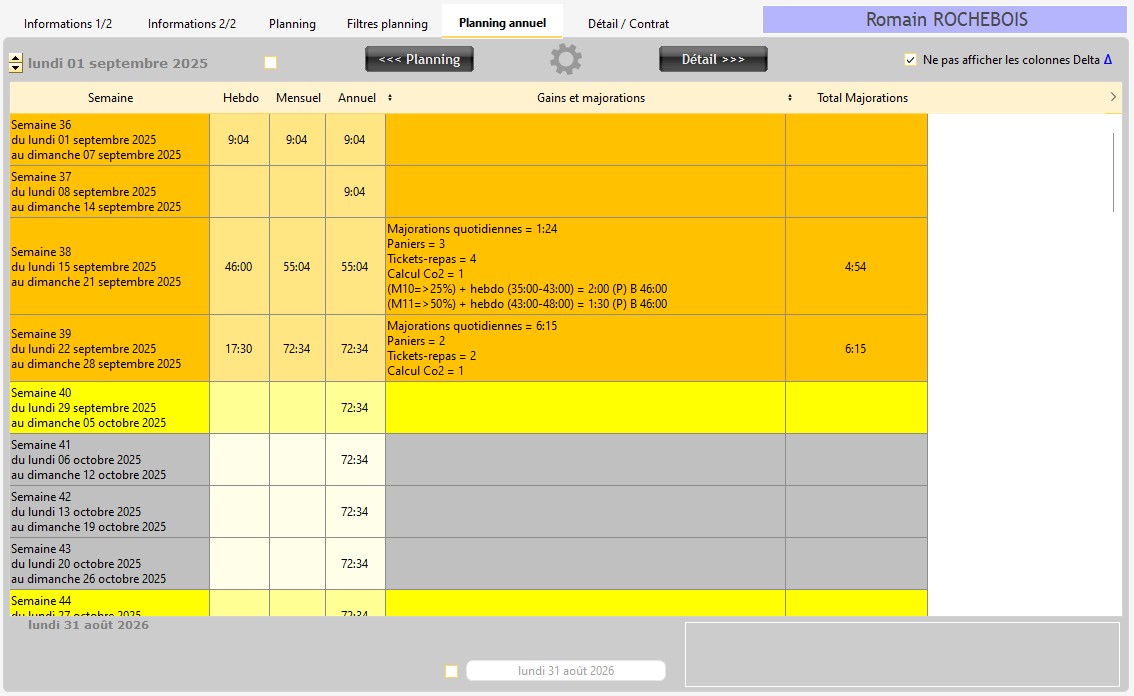Open the Filtres planning tab
The width and height of the screenshot is (1134, 696).
coord(387,23)
